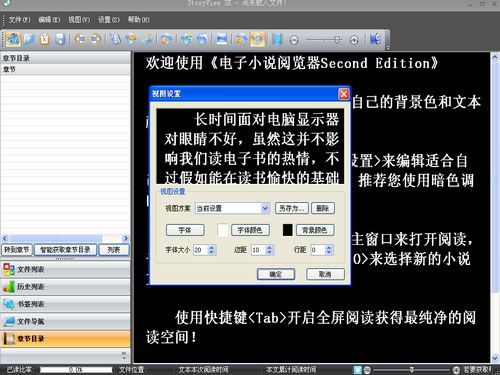
Task: Open the 设置(S) menu
Action: 109,20
